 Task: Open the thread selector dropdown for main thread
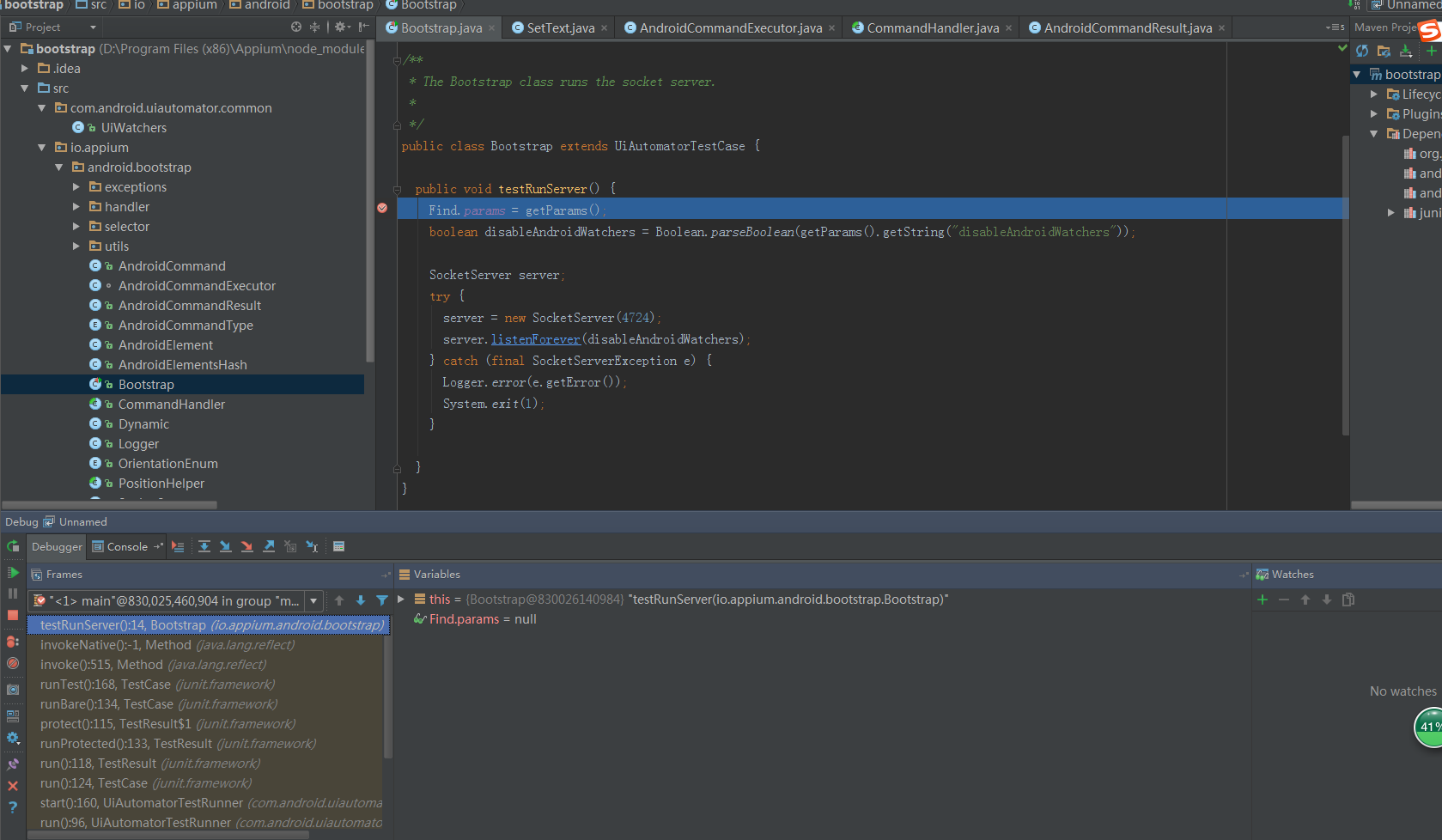tap(314, 601)
